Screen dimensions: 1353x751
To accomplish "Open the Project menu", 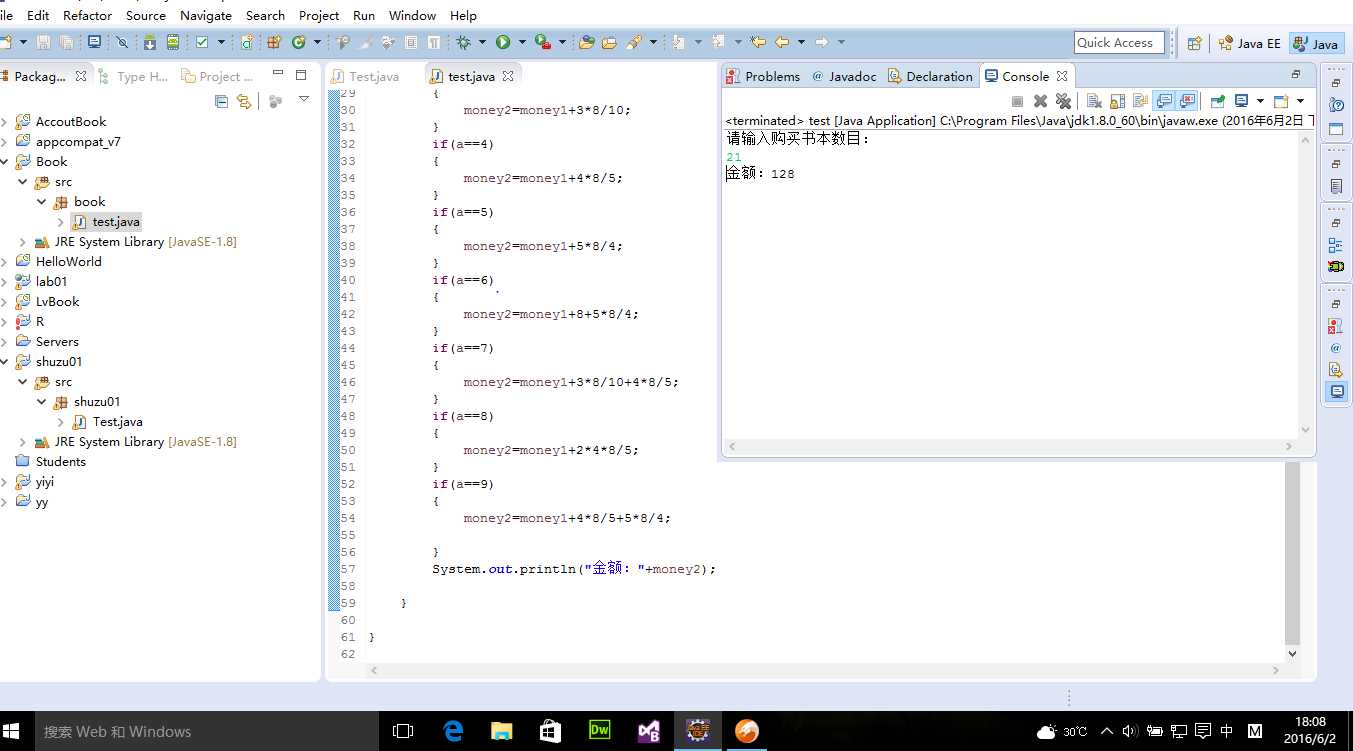I will coord(319,15).
